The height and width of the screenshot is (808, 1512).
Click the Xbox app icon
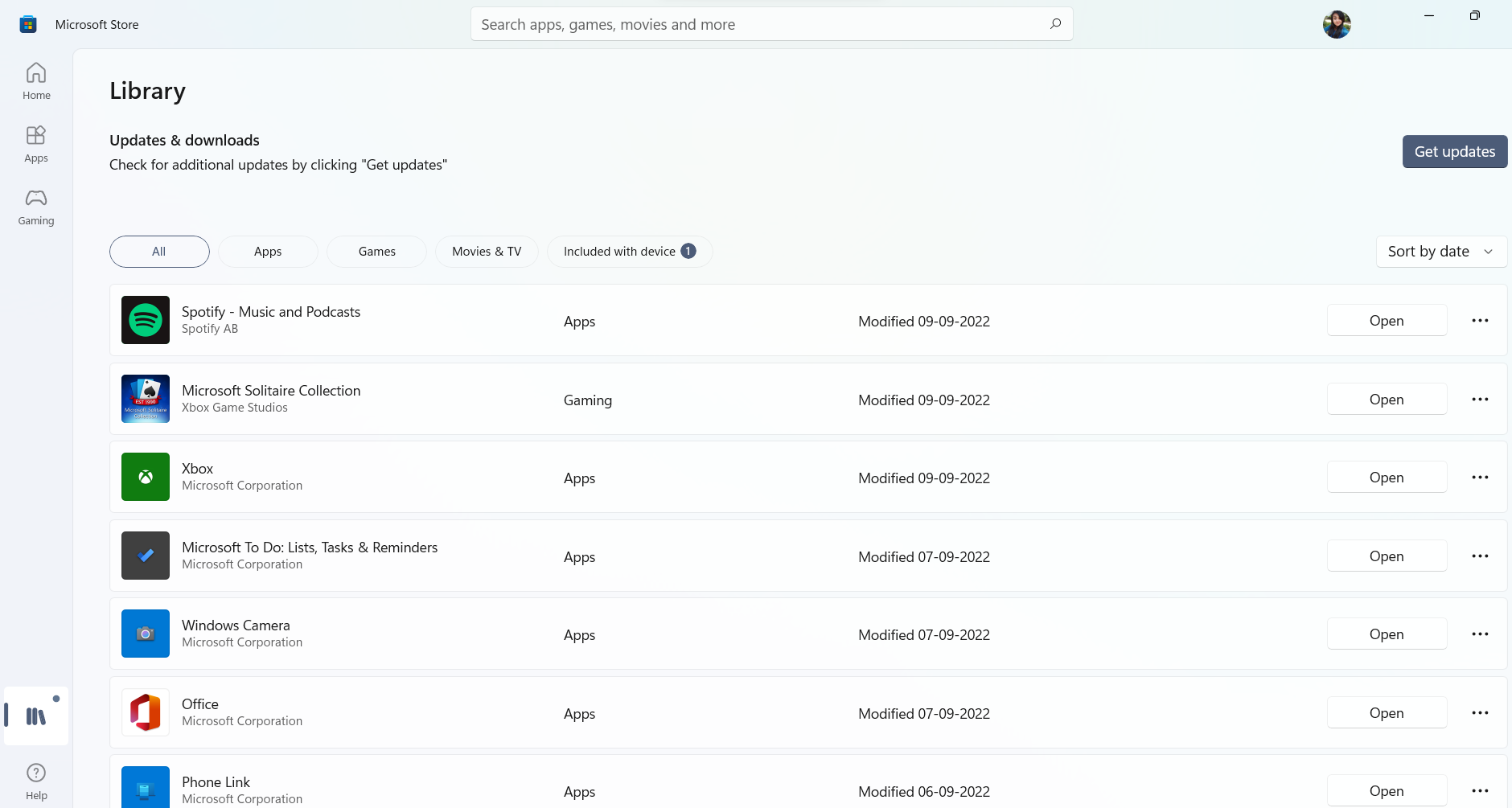(146, 477)
